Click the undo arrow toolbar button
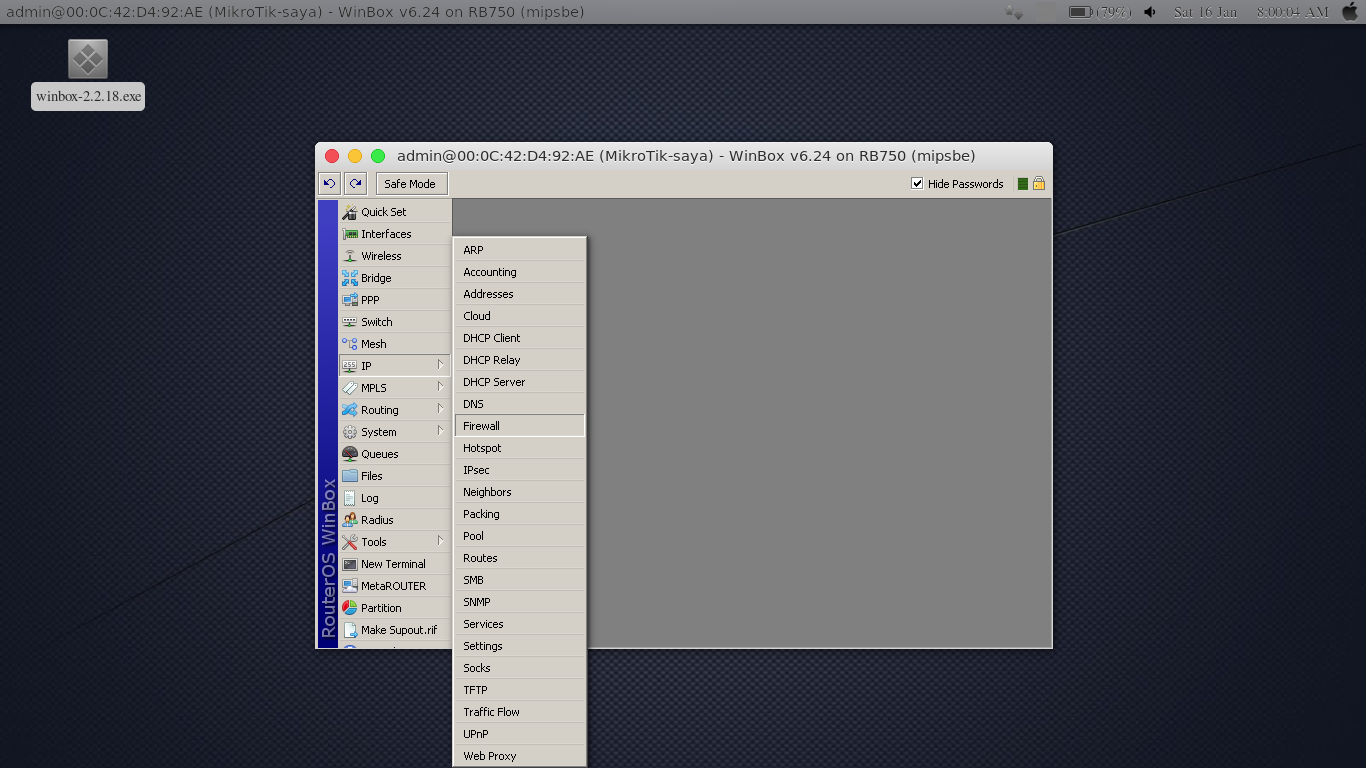 point(329,184)
